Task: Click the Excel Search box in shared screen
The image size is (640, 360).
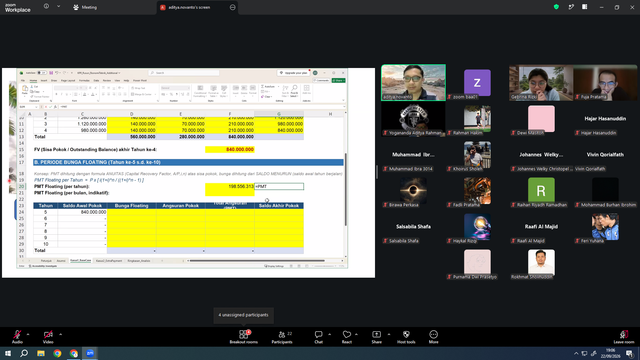Action: point(184,73)
